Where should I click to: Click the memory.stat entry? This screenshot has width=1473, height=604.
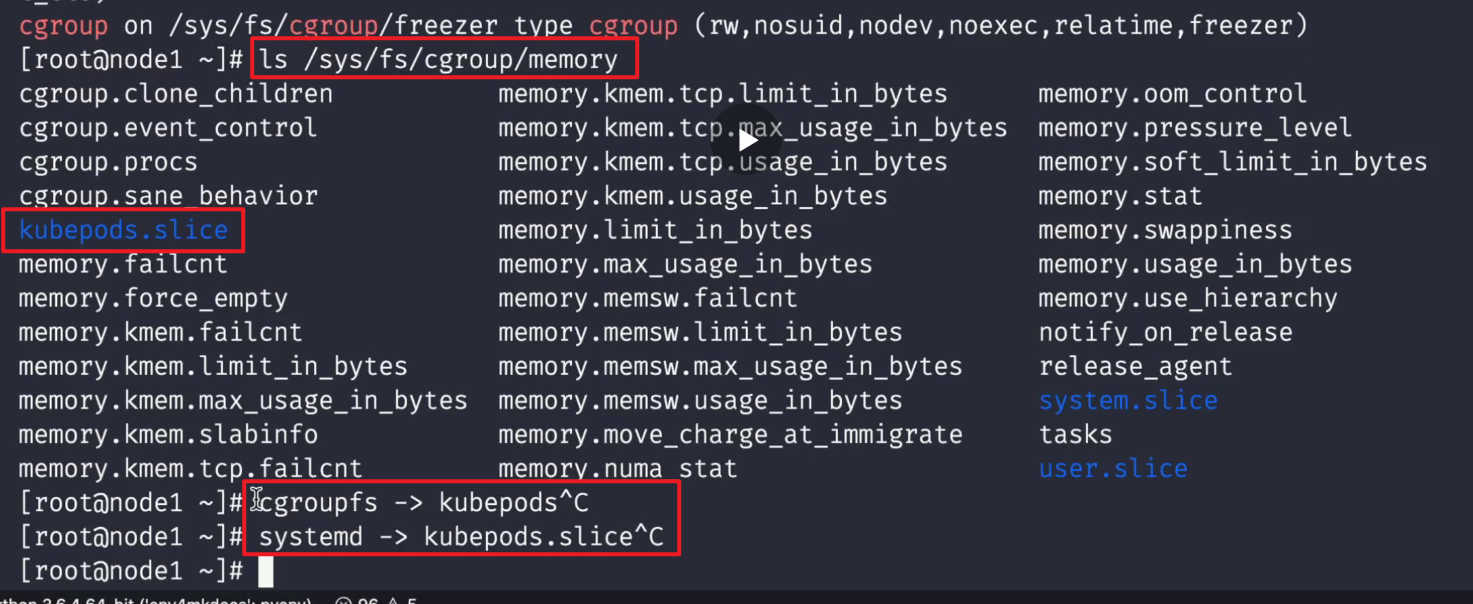click(x=1120, y=196)
